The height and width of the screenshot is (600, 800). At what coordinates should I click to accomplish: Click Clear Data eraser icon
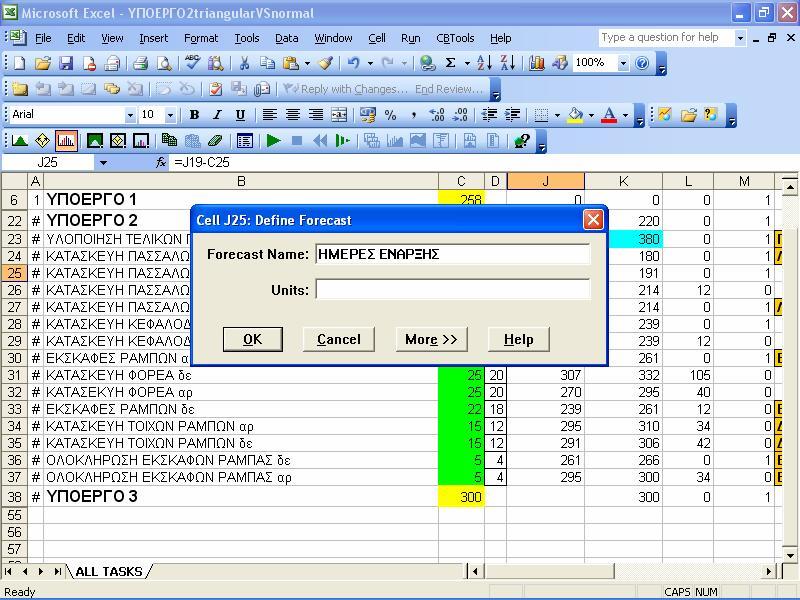pyautogui.click(x=215, y=141)
